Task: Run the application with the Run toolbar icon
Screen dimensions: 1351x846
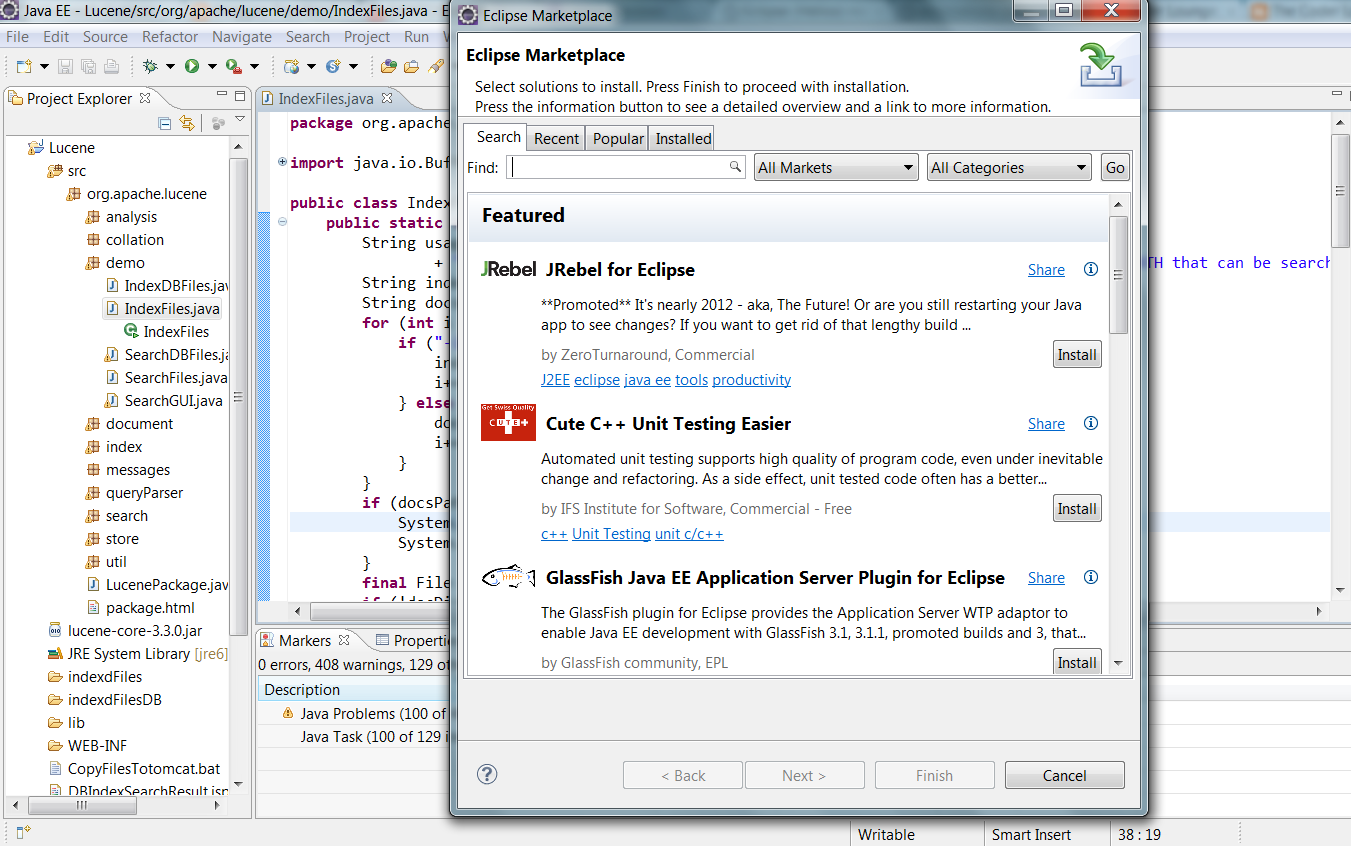Action: [x=192, y=67]
